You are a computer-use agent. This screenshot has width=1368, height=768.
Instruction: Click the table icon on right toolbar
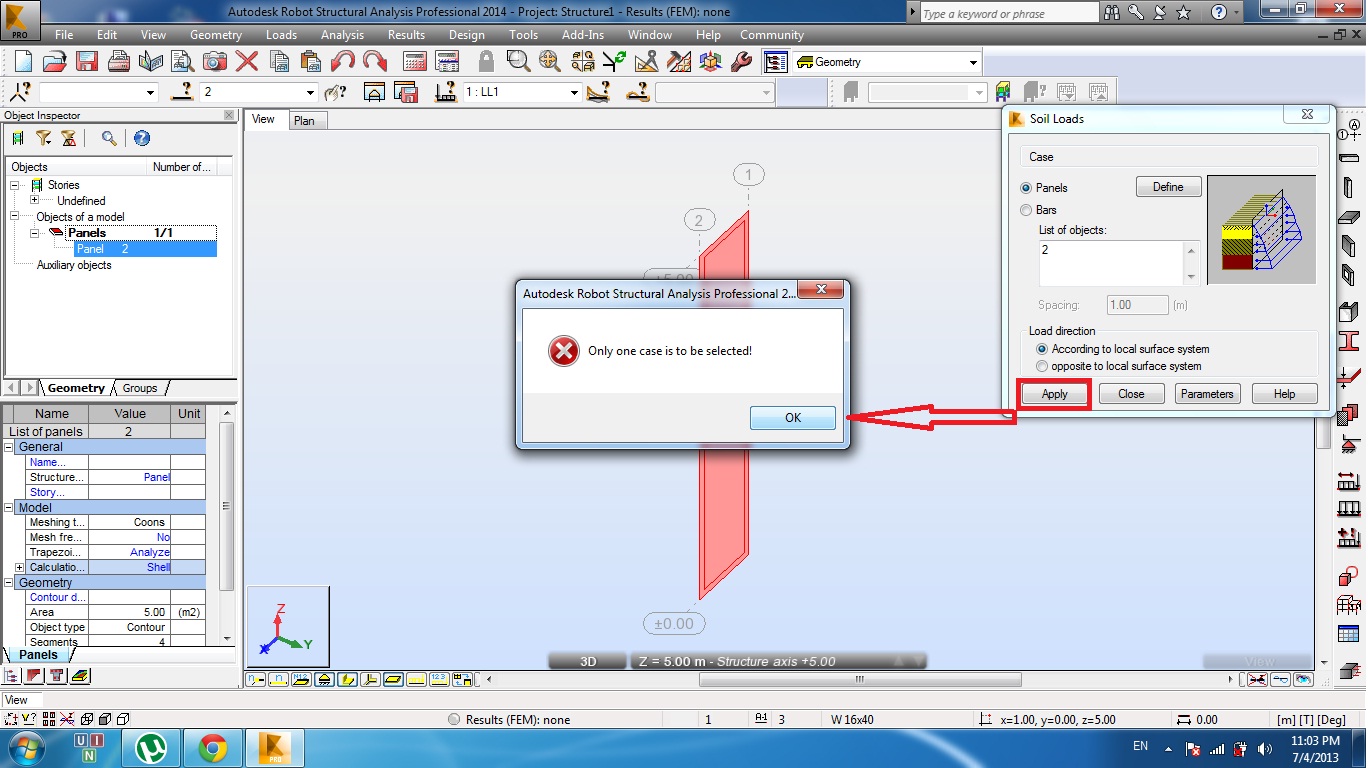[1348, 635]
